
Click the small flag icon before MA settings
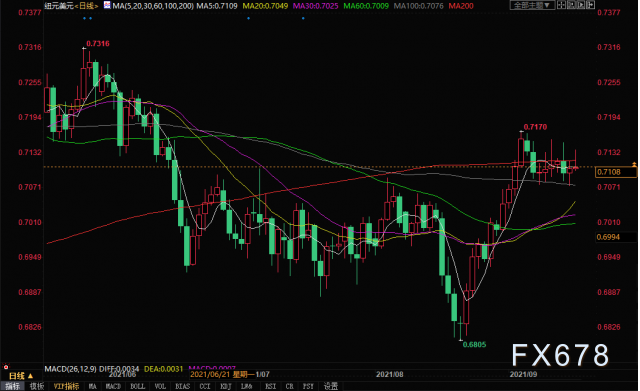[107, 5]
